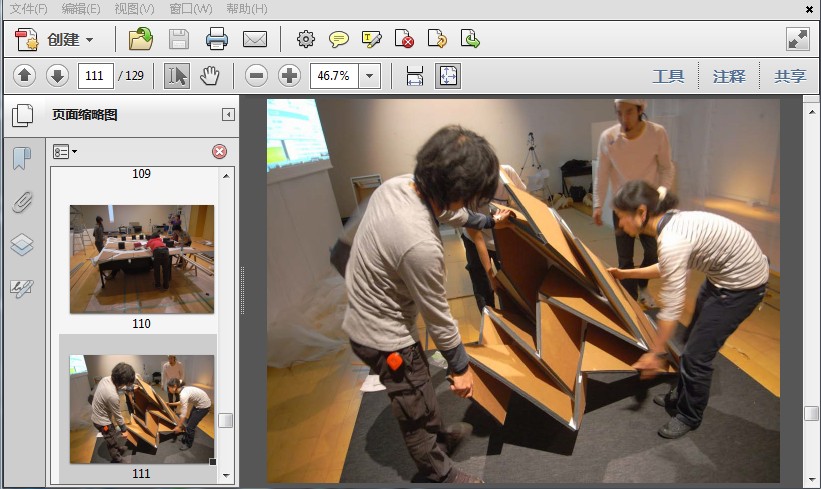Screen dimensions: 821x489
Task: Open the zoom level dropdown arrow
Action: coord(370,76)
